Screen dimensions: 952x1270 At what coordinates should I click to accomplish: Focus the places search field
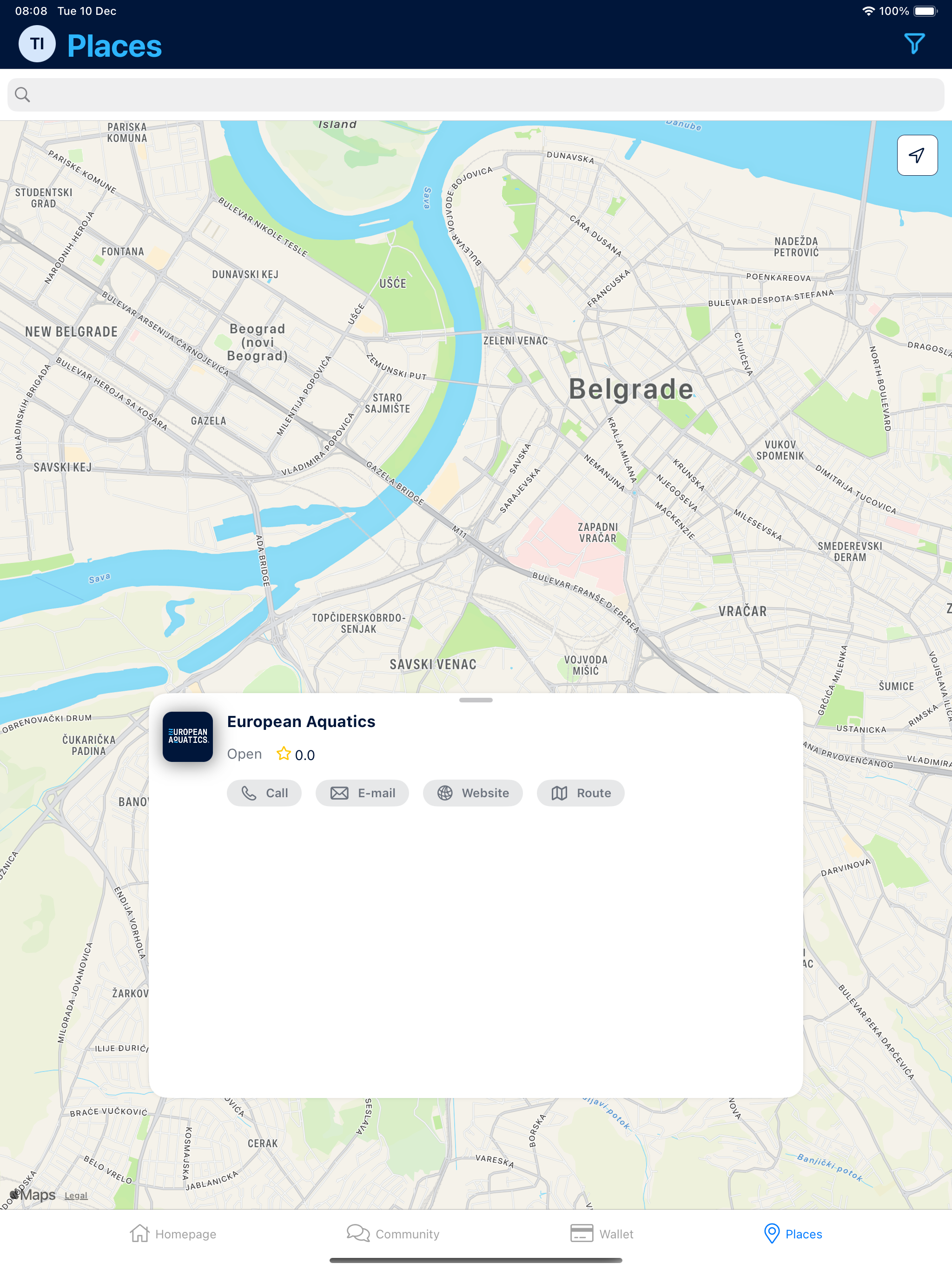476,95
